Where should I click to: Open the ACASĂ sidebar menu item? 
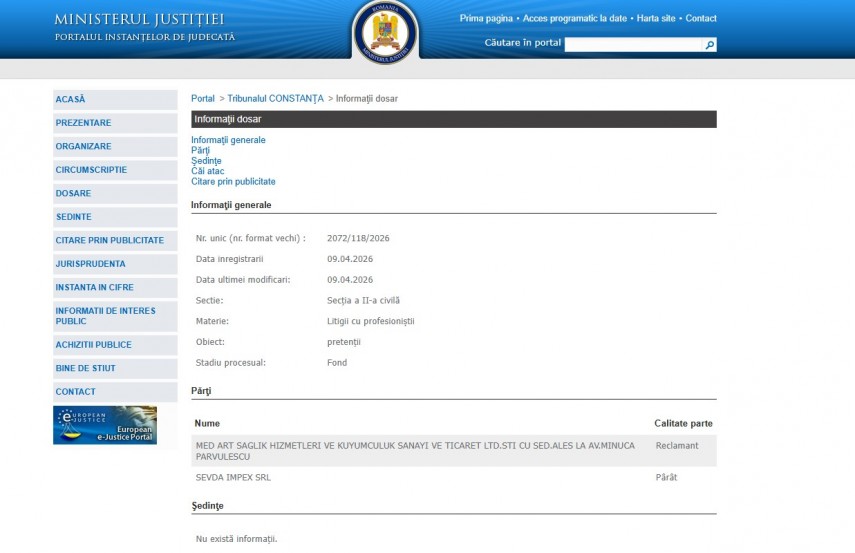click(71, 100)
